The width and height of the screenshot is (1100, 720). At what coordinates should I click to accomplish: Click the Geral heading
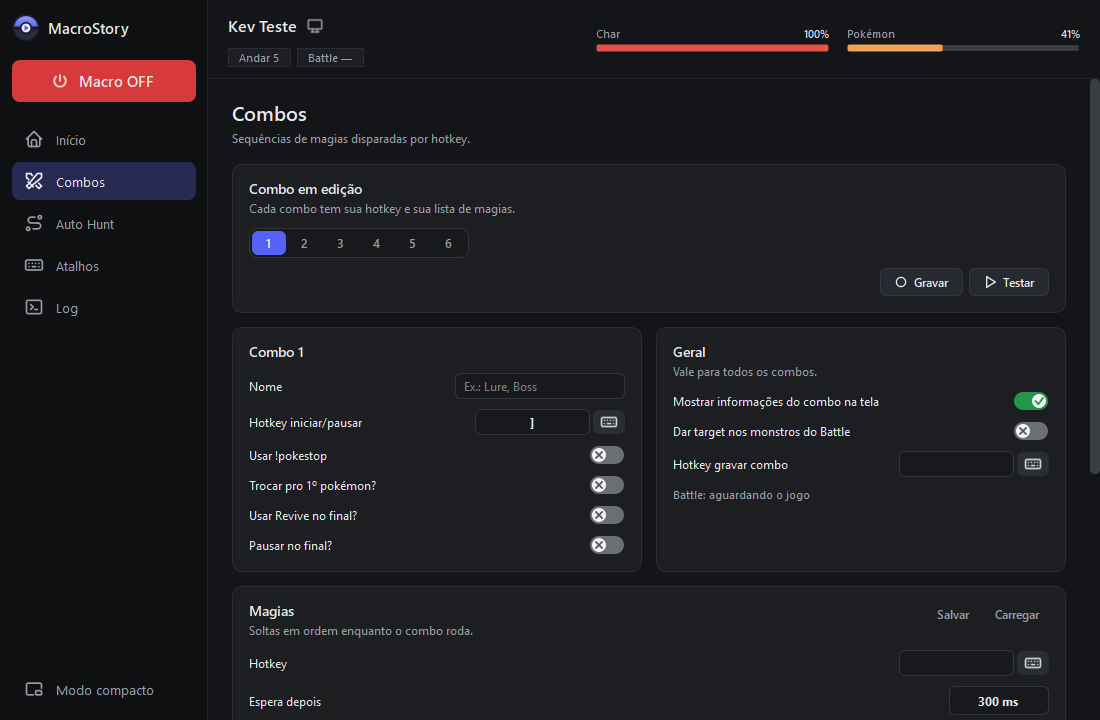[x=689, y=352]
